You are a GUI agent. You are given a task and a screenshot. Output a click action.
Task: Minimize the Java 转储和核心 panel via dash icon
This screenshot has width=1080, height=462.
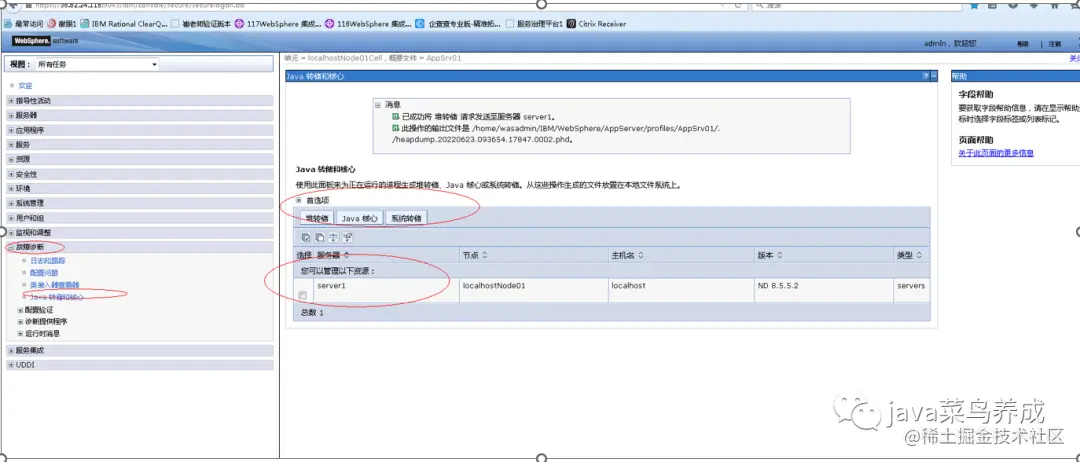[934, 76]
